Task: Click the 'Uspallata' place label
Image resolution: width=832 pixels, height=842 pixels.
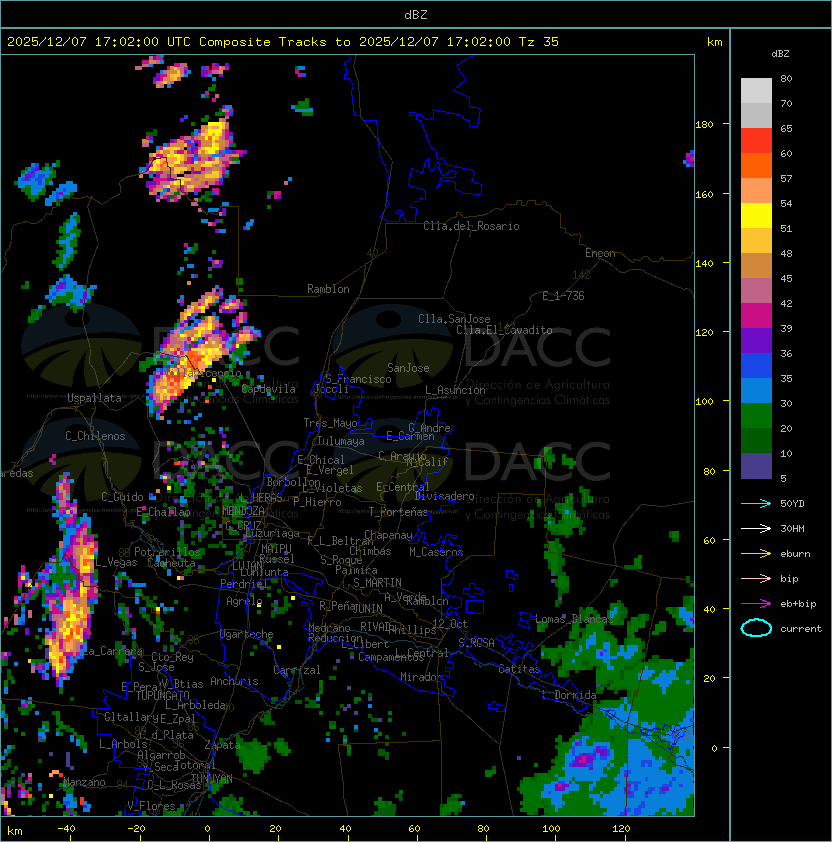Action: [94, 398]
